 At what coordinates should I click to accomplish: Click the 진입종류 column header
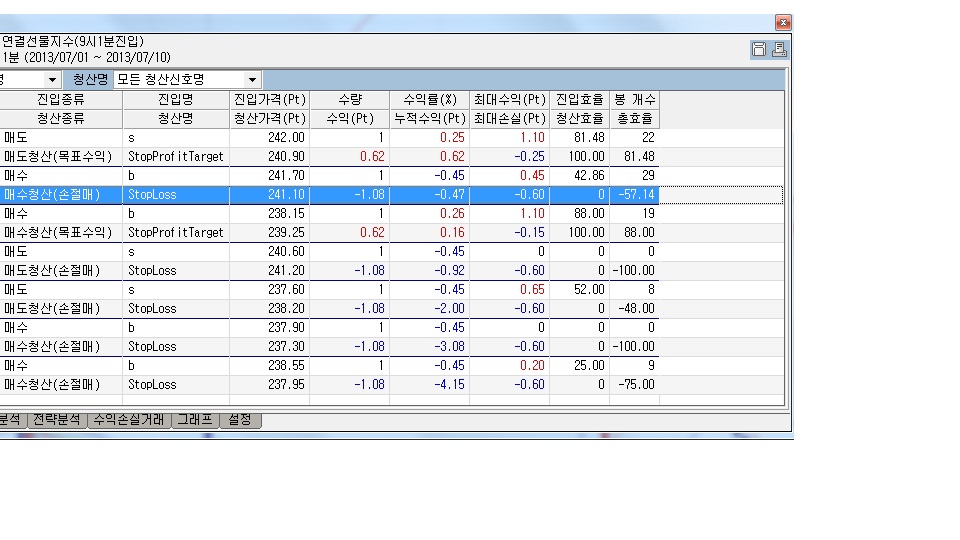[x=61, y=100]
